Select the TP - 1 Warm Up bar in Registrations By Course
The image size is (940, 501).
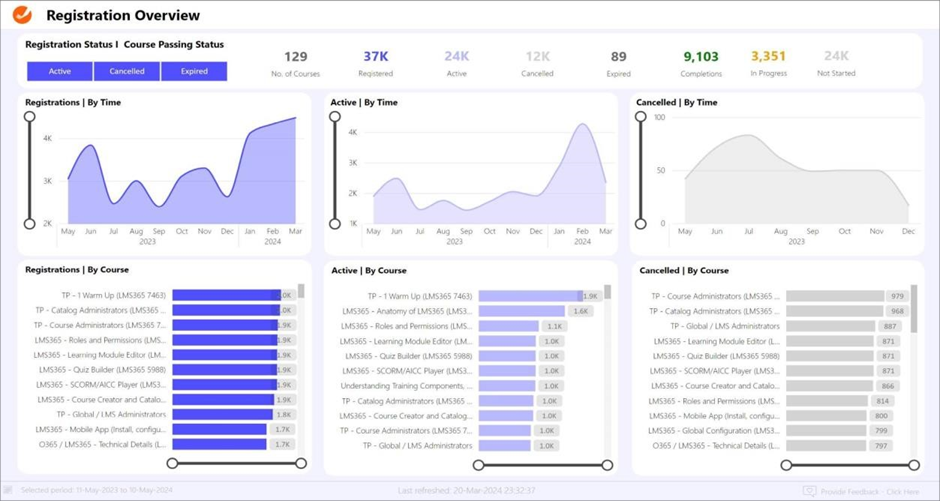[x=225, y=295]
